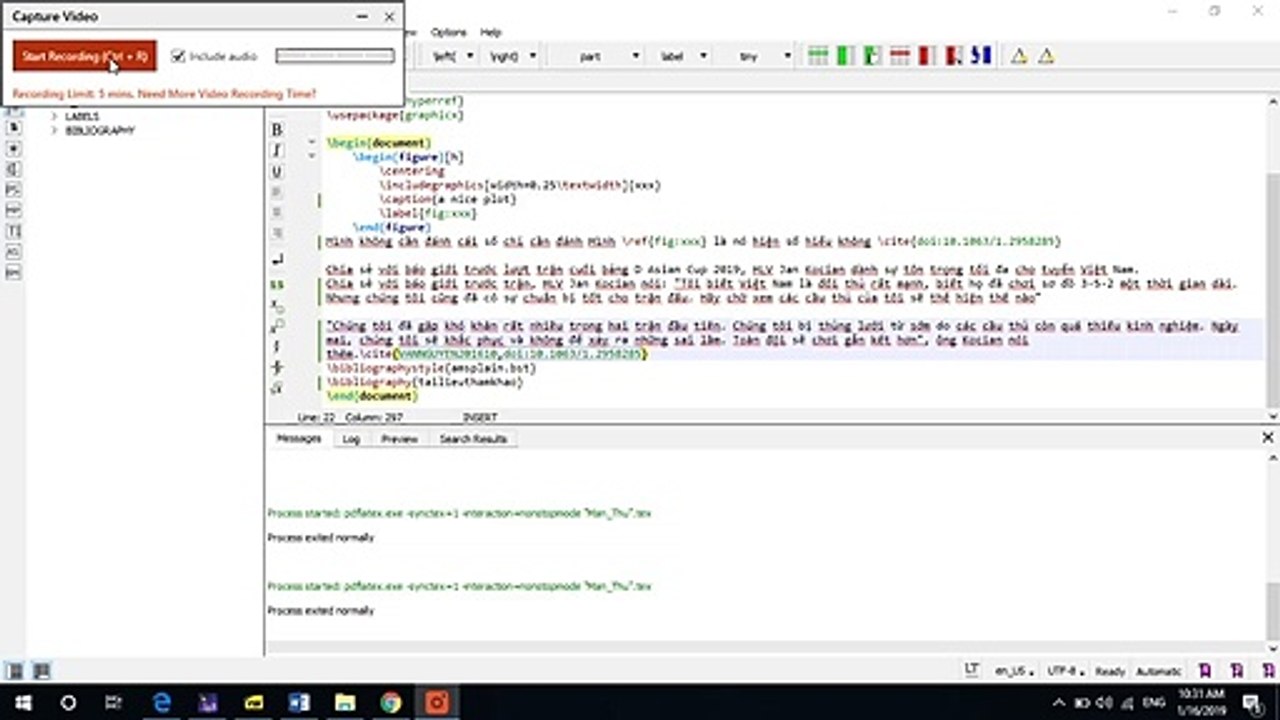Screen dimensions: 1280x720
Task: Open the Help menu
Action: point(490,32)
